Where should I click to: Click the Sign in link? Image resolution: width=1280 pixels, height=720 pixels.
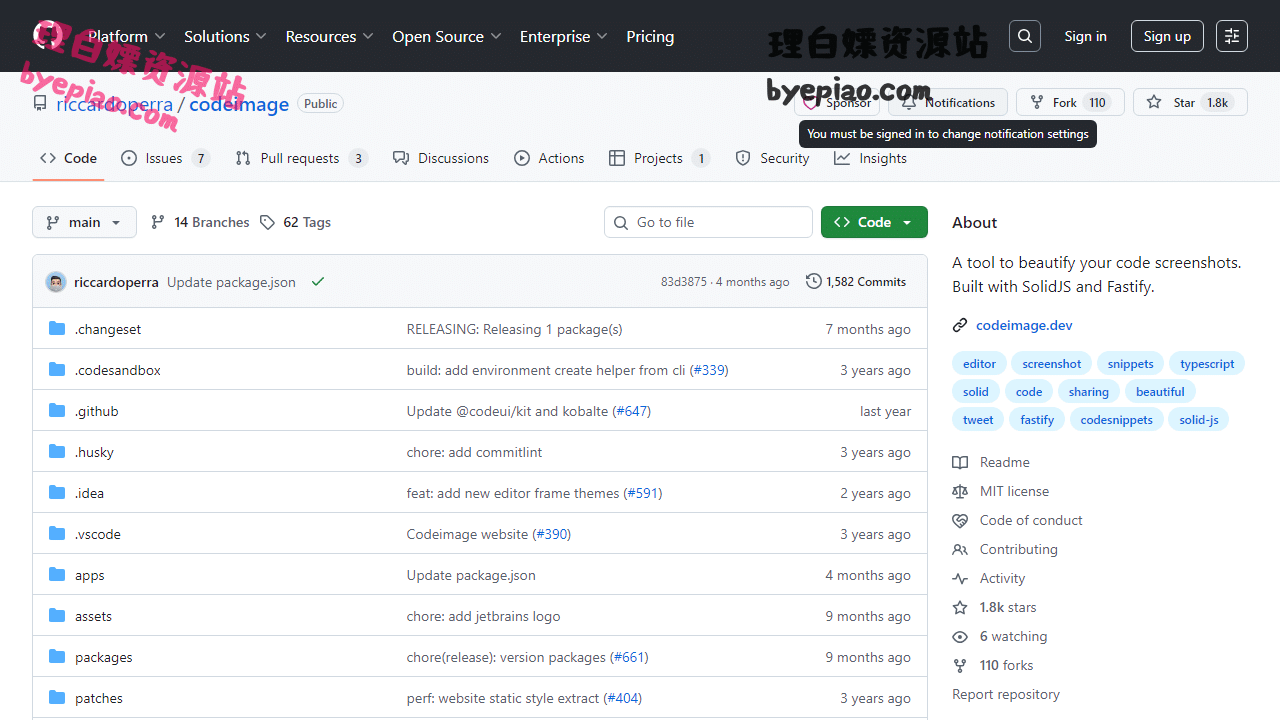(1085, 36)
